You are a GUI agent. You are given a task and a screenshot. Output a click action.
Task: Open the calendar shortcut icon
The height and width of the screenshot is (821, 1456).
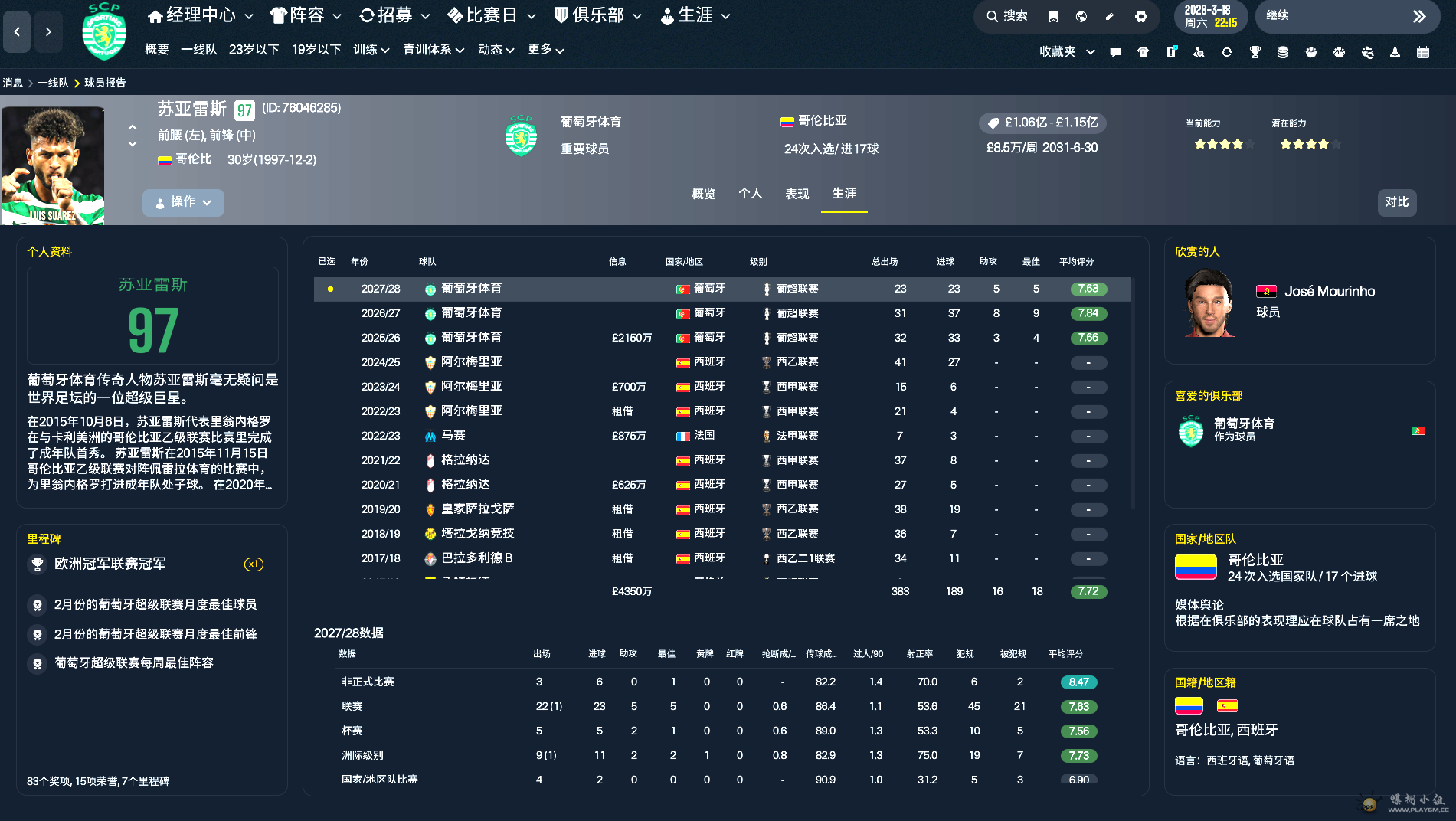point(1423,52)
